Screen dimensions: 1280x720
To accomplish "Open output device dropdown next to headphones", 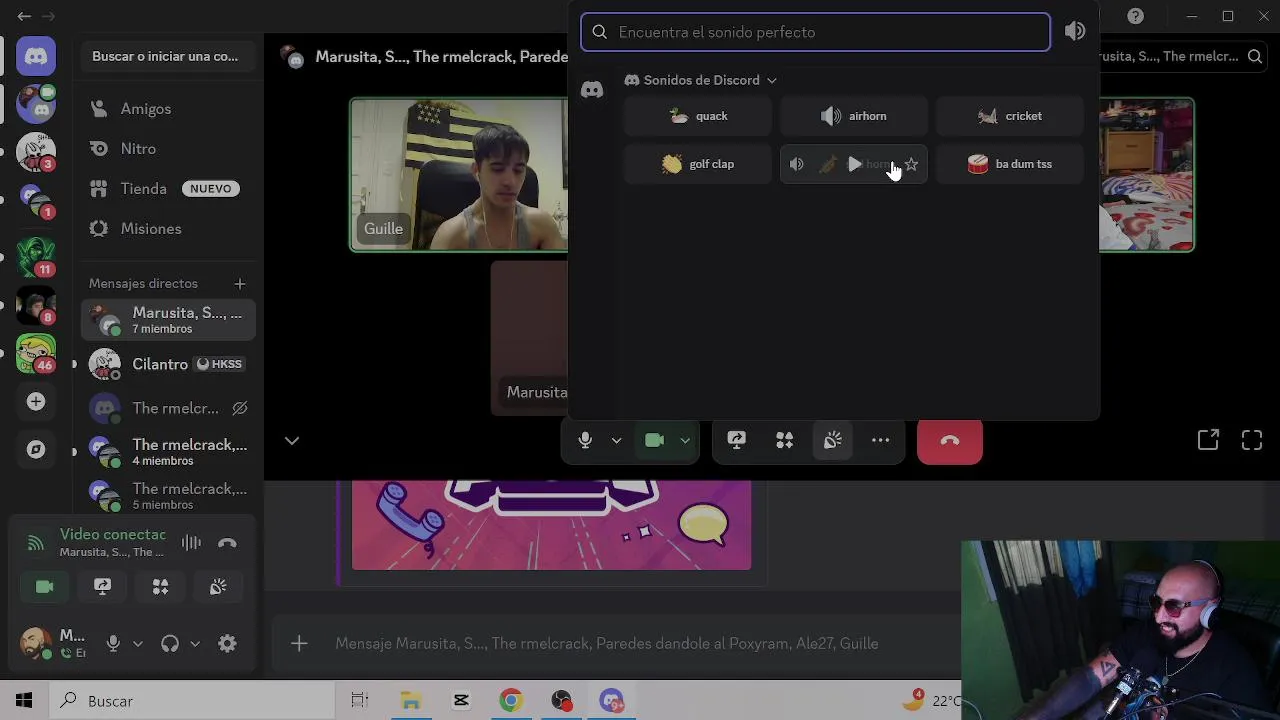I will tap(195, 644).
